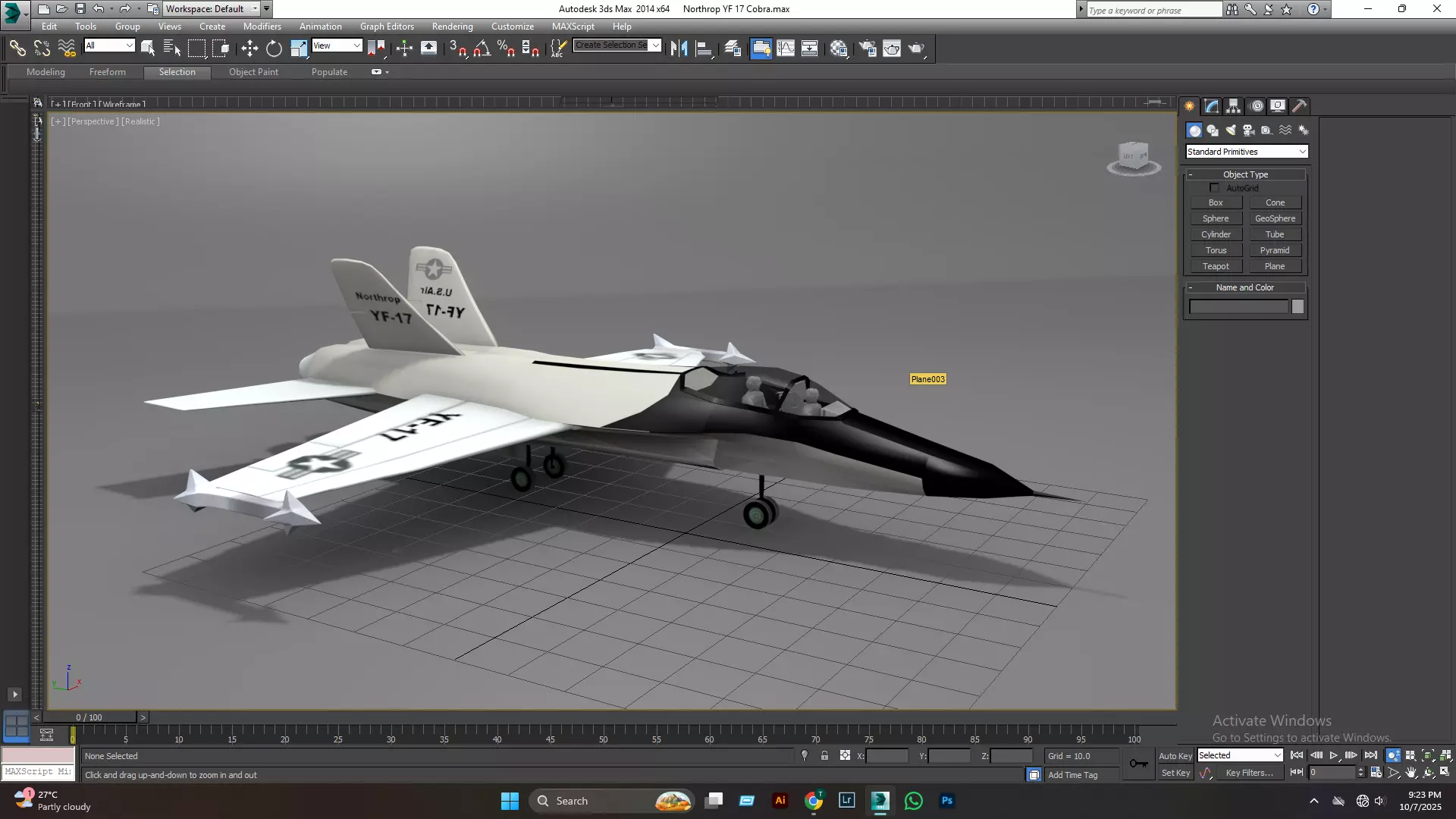Click the Render Production teapot icon
Image resolution: width=1456 pixels, height=819 pixels.
[x=916, y=49]
